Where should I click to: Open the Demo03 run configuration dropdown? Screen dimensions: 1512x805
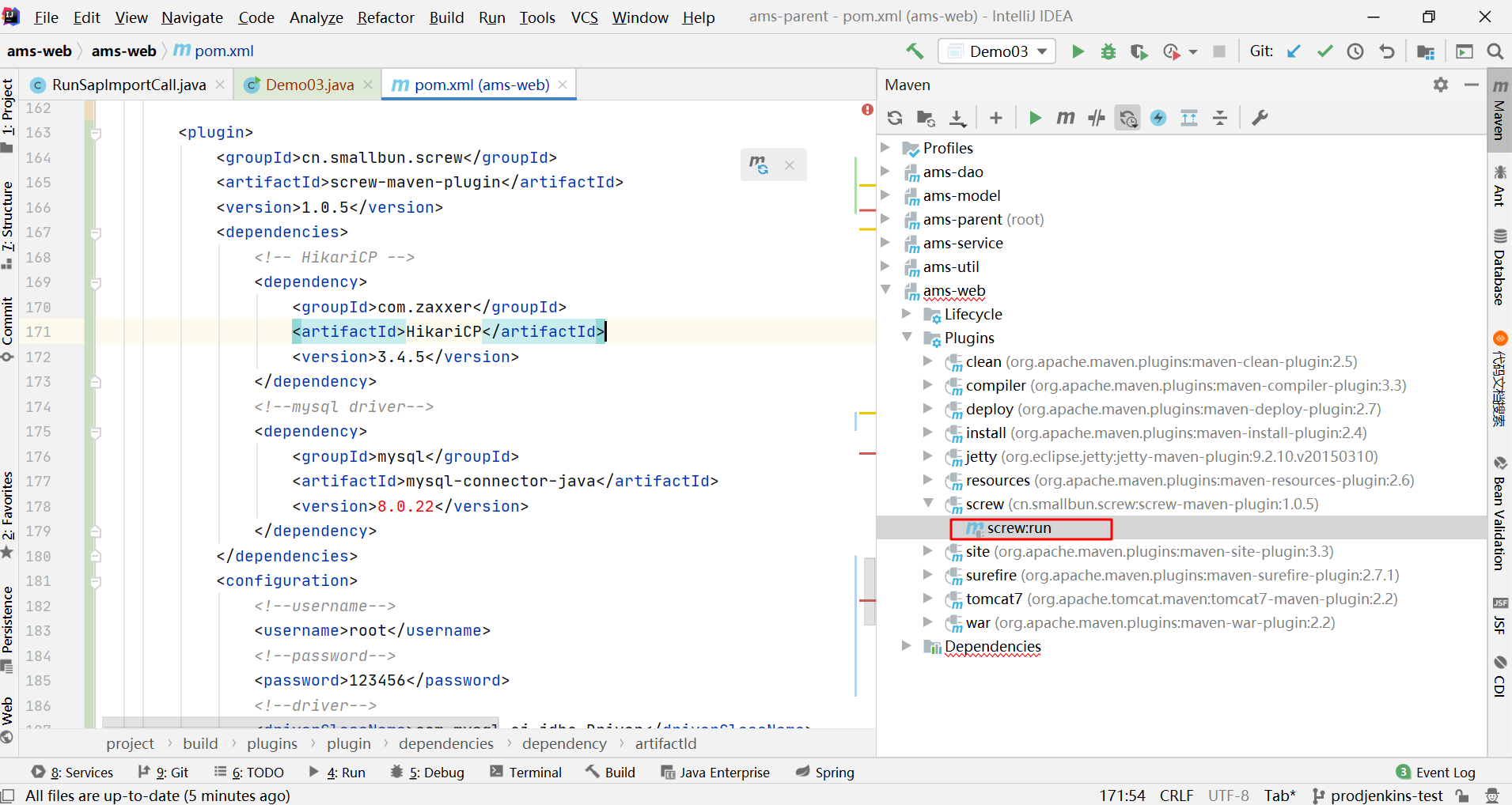(997, 51)
